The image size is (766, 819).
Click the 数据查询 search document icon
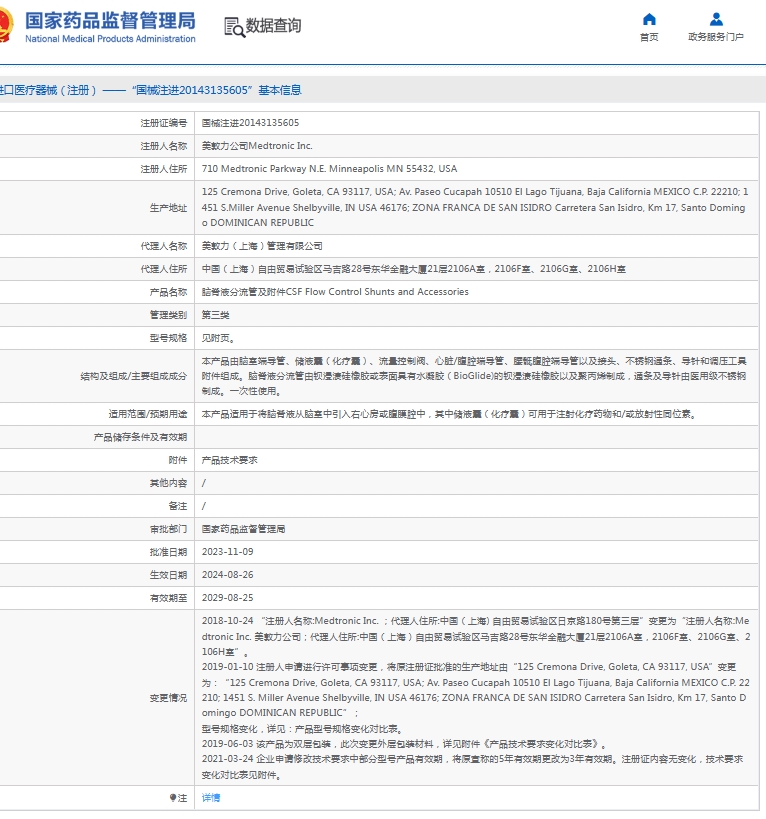[234, 27]
